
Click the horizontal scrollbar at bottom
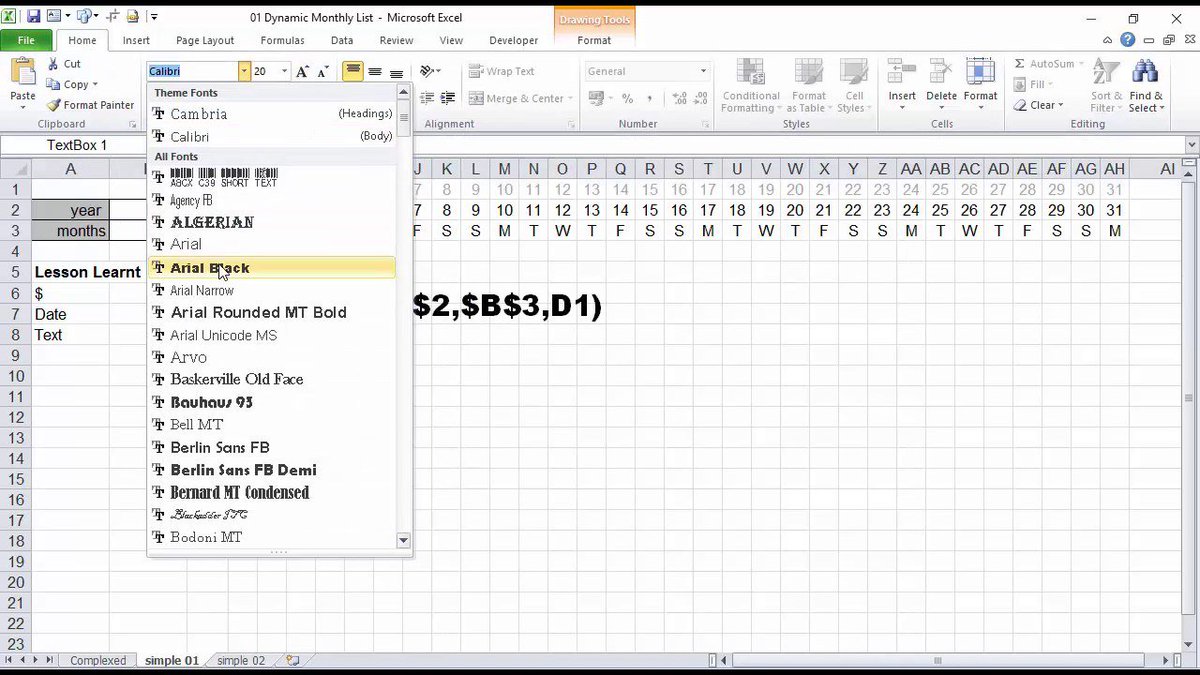[938, 661]
